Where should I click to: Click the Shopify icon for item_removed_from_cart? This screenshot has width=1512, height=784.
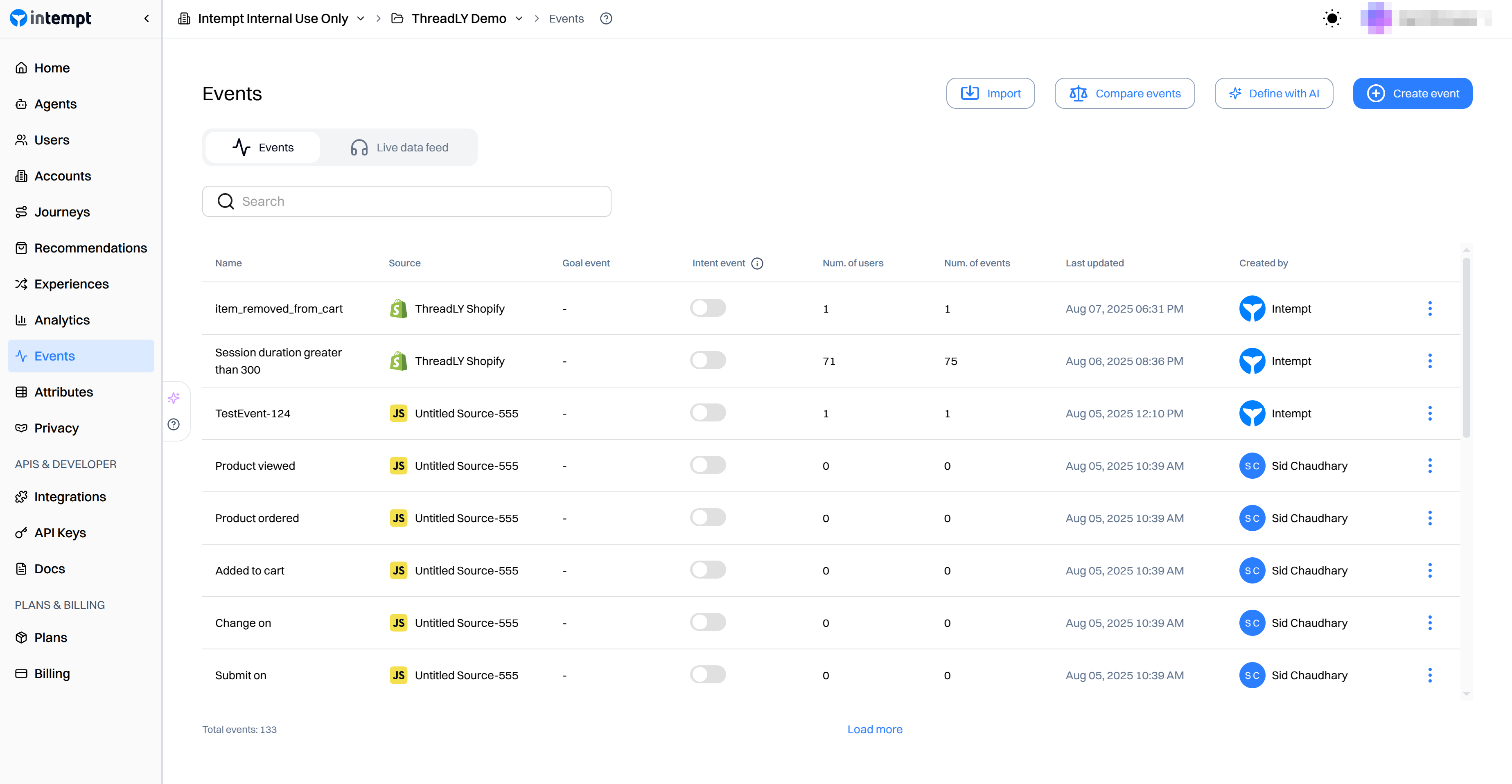[399, 309]
